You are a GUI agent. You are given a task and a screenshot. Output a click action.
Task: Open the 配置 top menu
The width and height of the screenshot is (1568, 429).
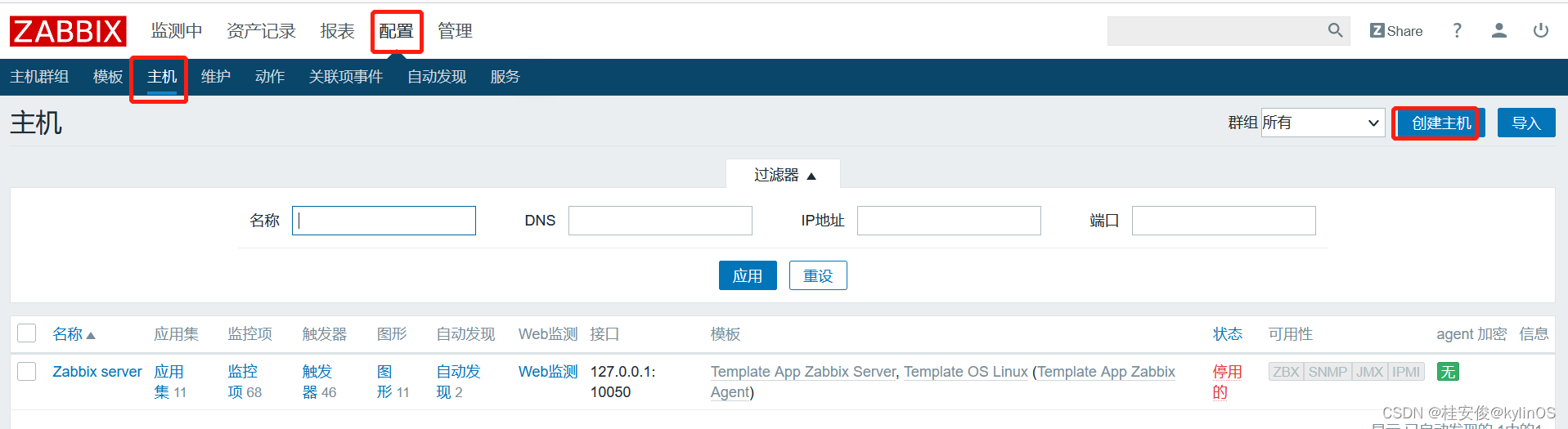(396, 31)
